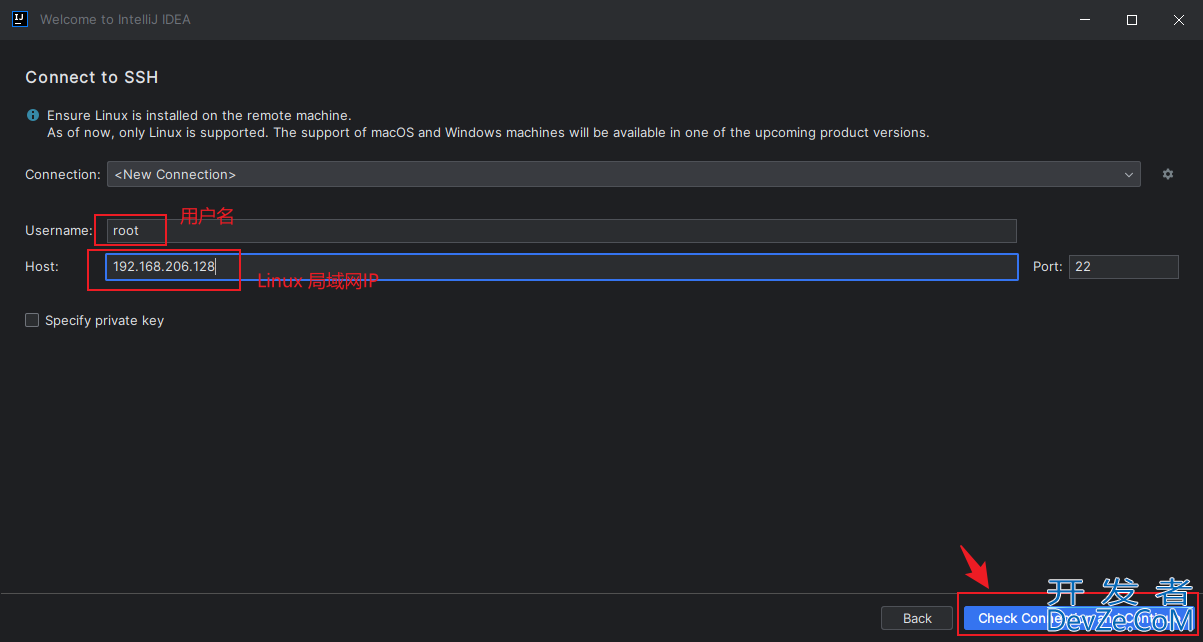Click the "Connect to SSH" heading
The image size is (1203, 642).
pos(92,77)
